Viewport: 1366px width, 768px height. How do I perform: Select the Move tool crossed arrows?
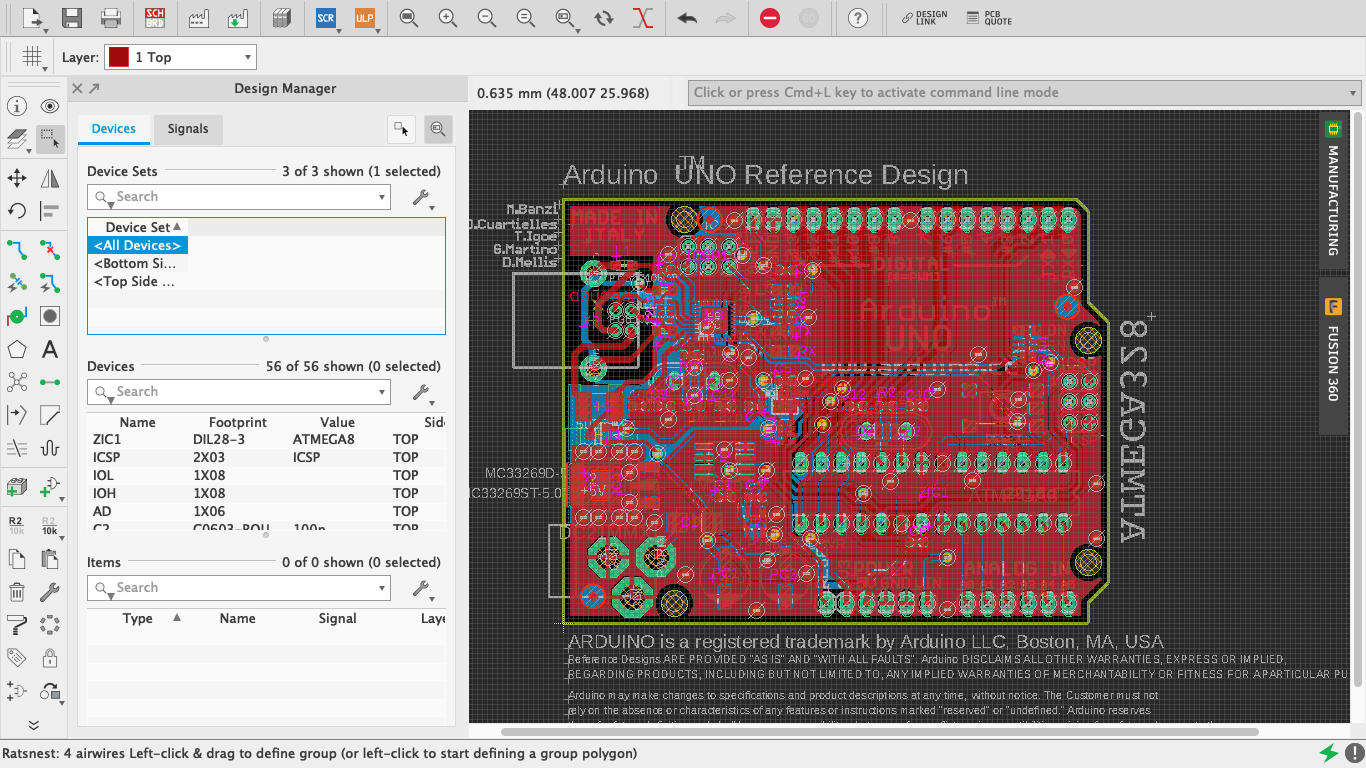[x=17, y=178]
